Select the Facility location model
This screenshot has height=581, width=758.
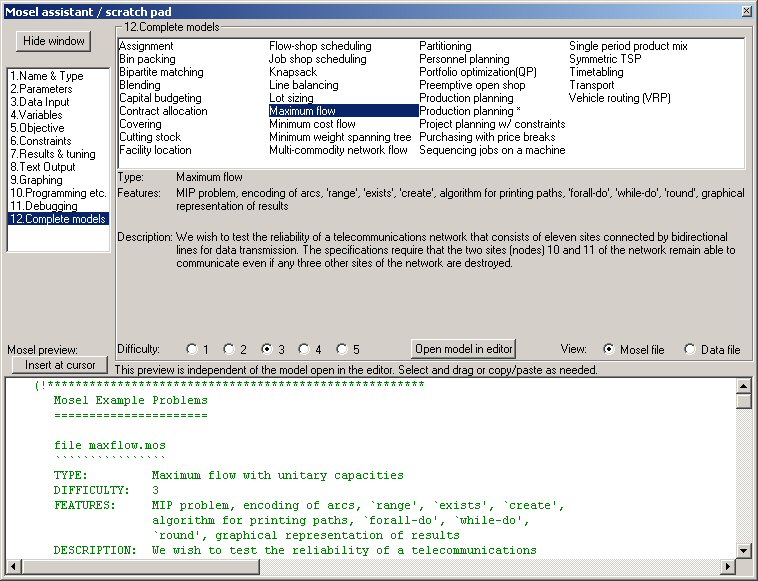pos(155,150)
